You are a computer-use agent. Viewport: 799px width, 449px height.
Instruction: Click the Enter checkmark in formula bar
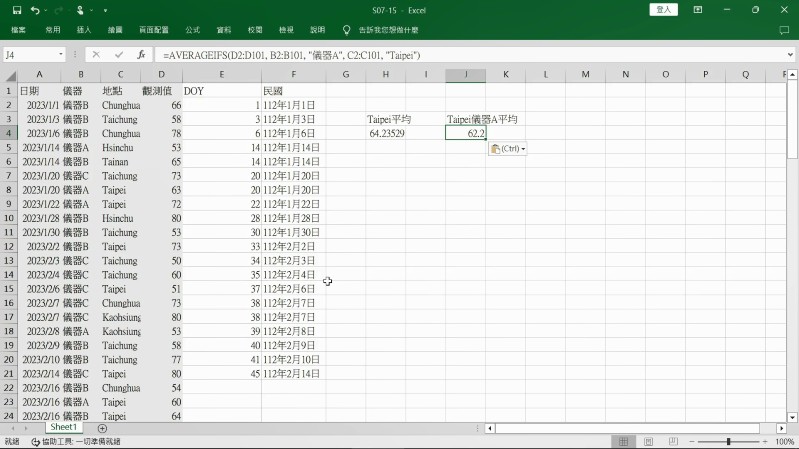click(x=119, y=54)
